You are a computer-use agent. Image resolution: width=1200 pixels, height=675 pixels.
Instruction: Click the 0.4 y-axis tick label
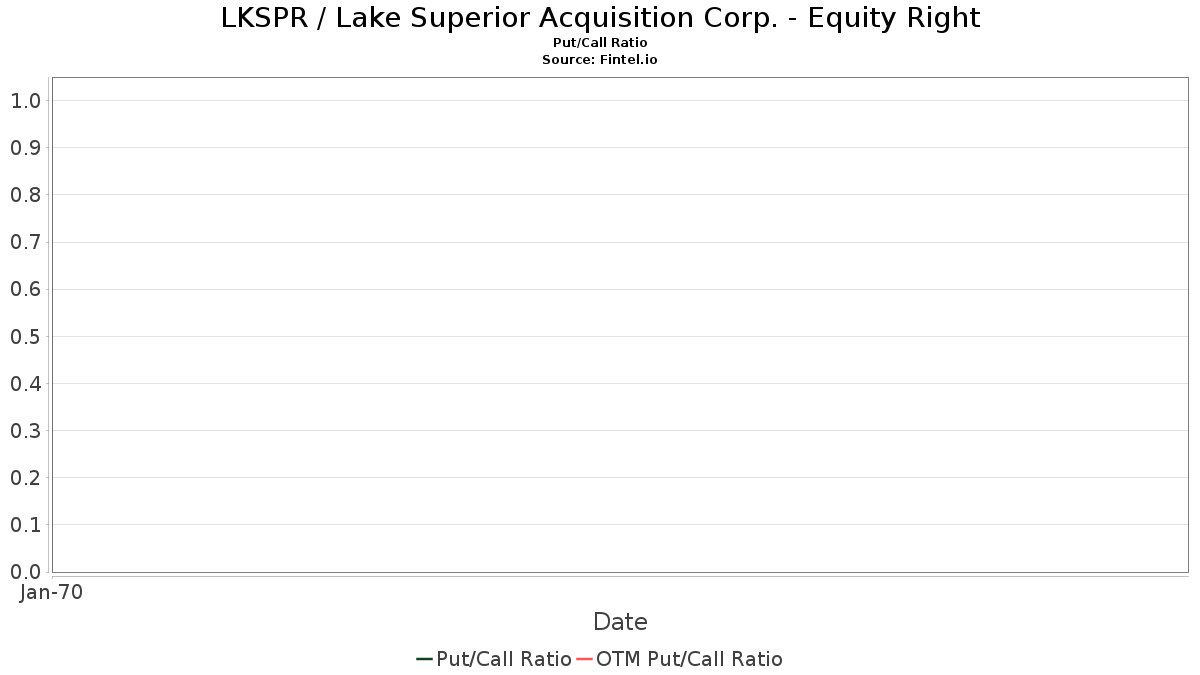(25, 384)
